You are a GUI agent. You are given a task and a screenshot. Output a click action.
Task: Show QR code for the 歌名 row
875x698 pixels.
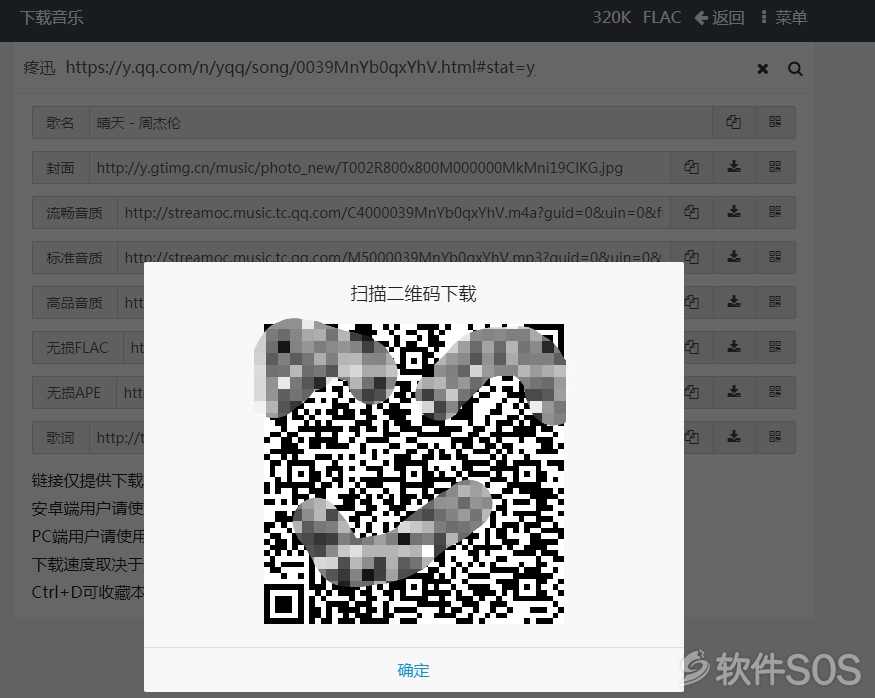click(775, 122)
